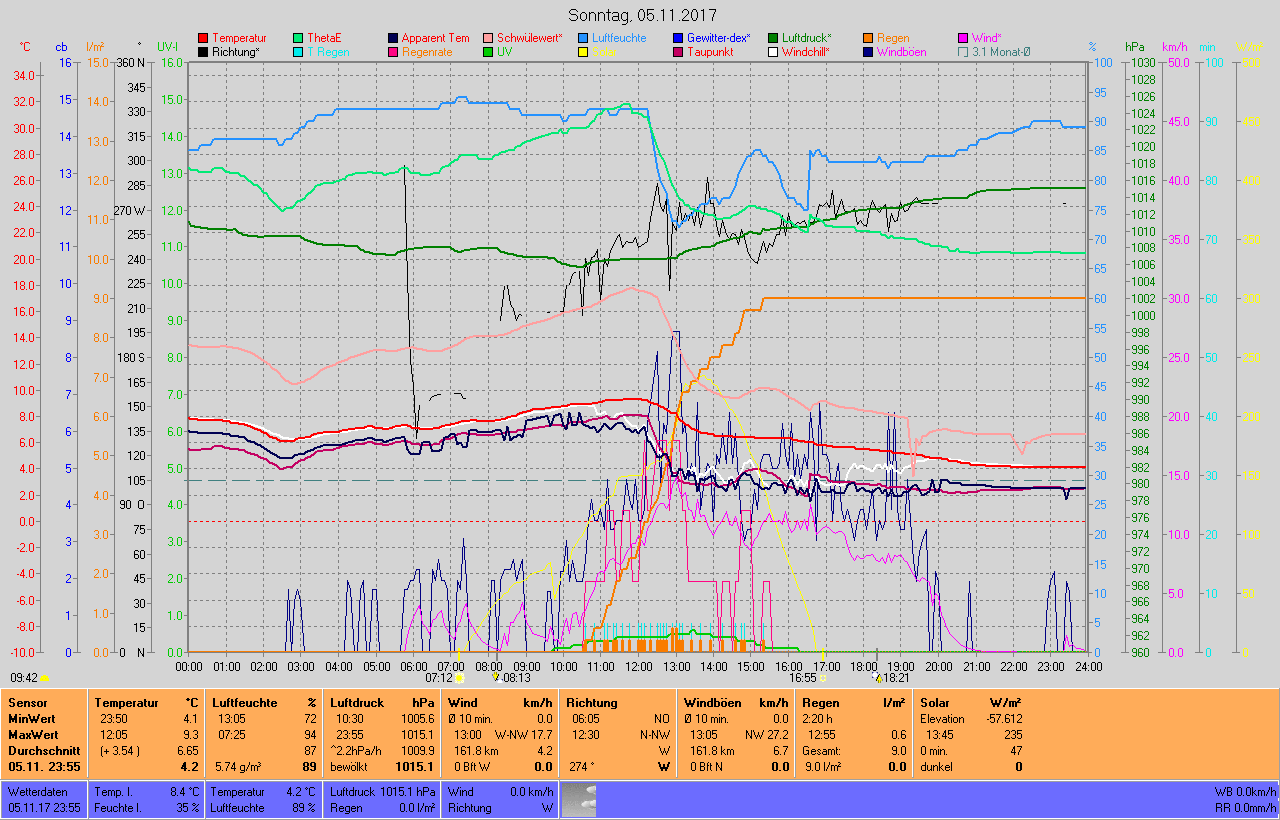Click the sunrise marker at 07:12
Screen dimensions: 1280x820
459,678
